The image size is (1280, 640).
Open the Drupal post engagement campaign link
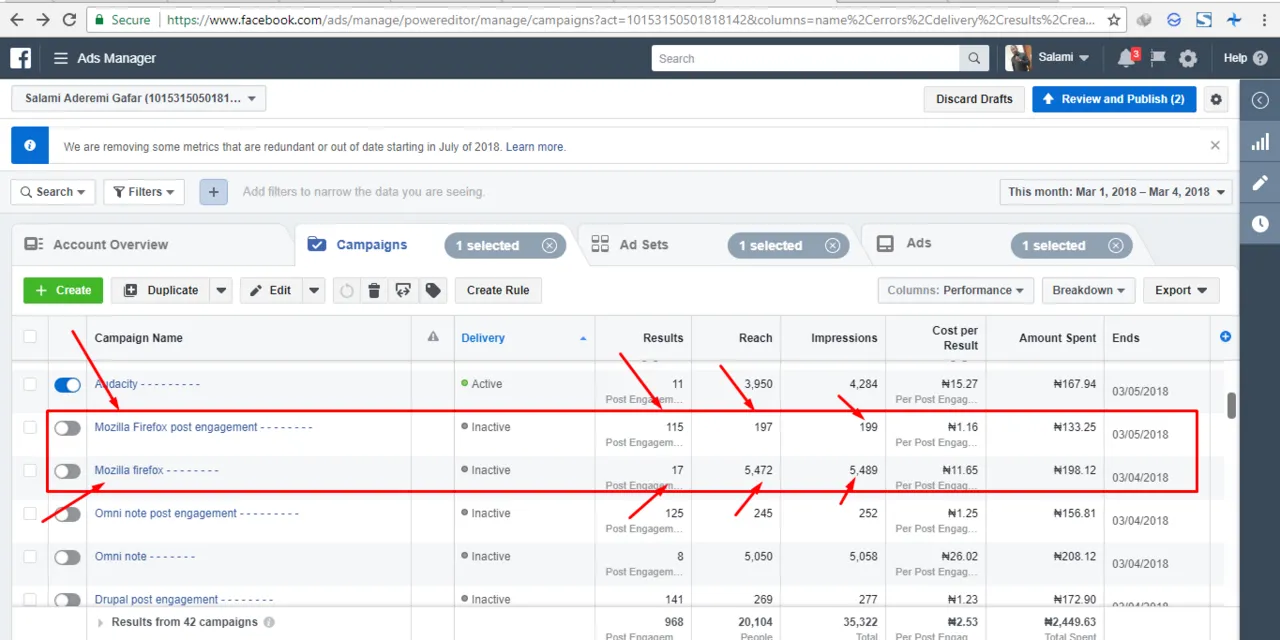pyautogui.click(x=184, y=600)
